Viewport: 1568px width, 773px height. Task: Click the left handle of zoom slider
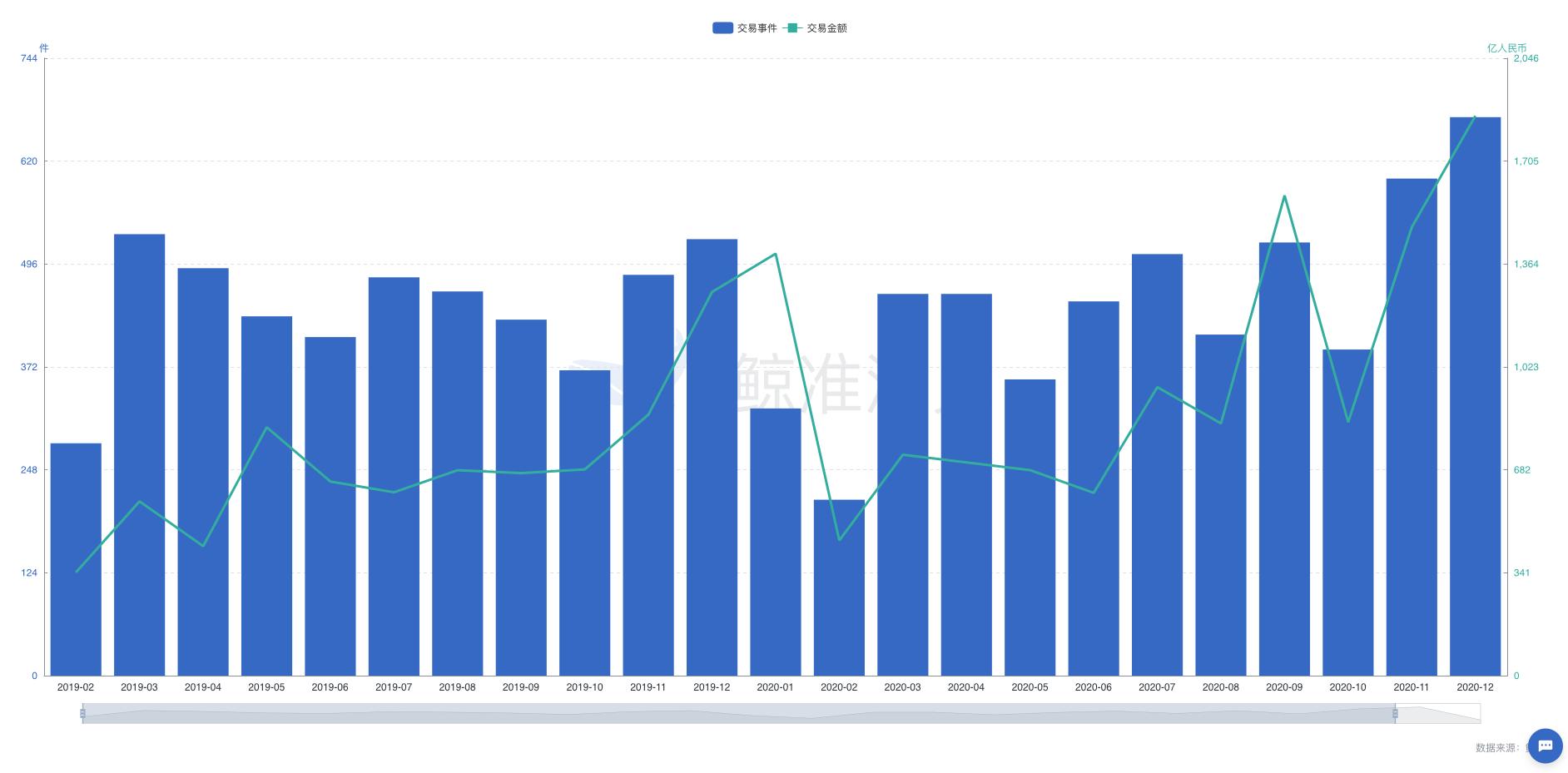coord(82,713)
